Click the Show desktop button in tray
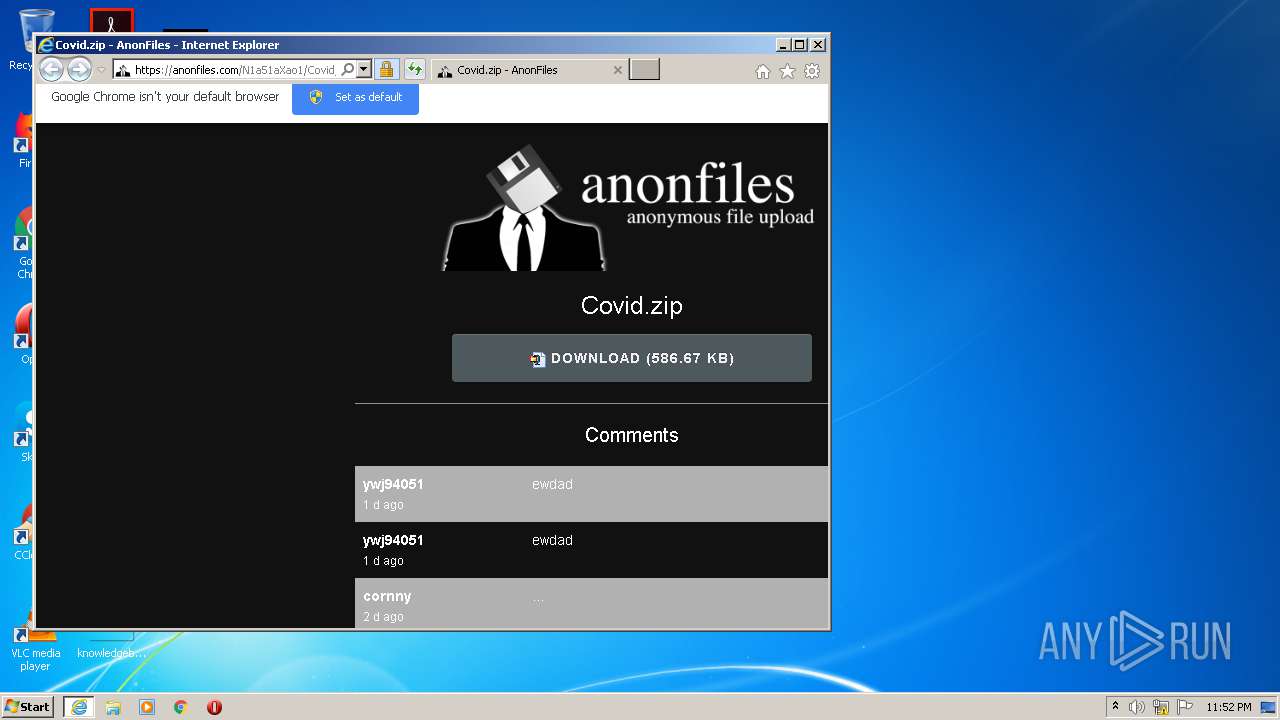The image size is (1280, 720). (1269, 707)
